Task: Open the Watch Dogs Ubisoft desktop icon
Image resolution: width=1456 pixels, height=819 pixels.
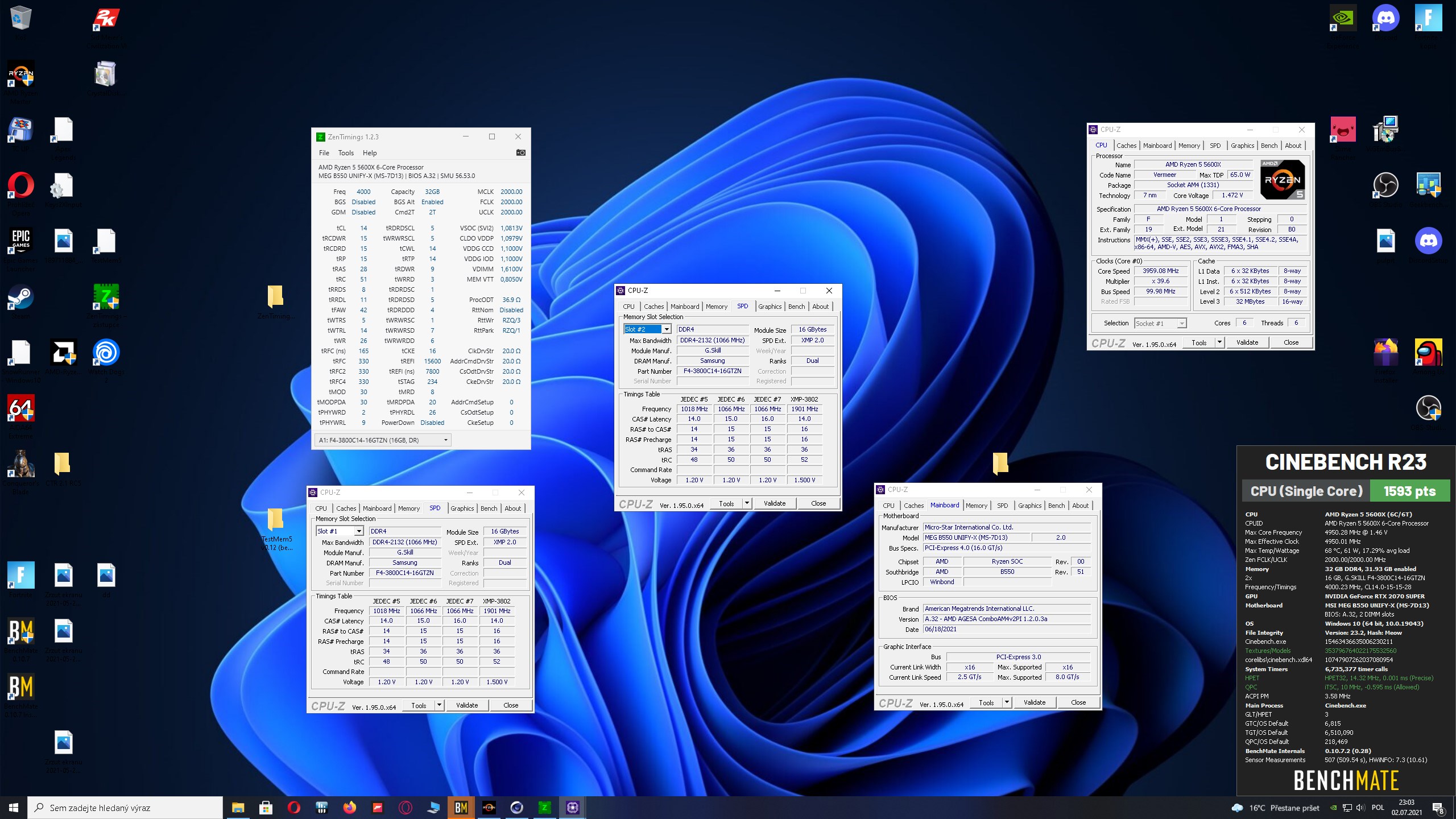Action: 106,353
